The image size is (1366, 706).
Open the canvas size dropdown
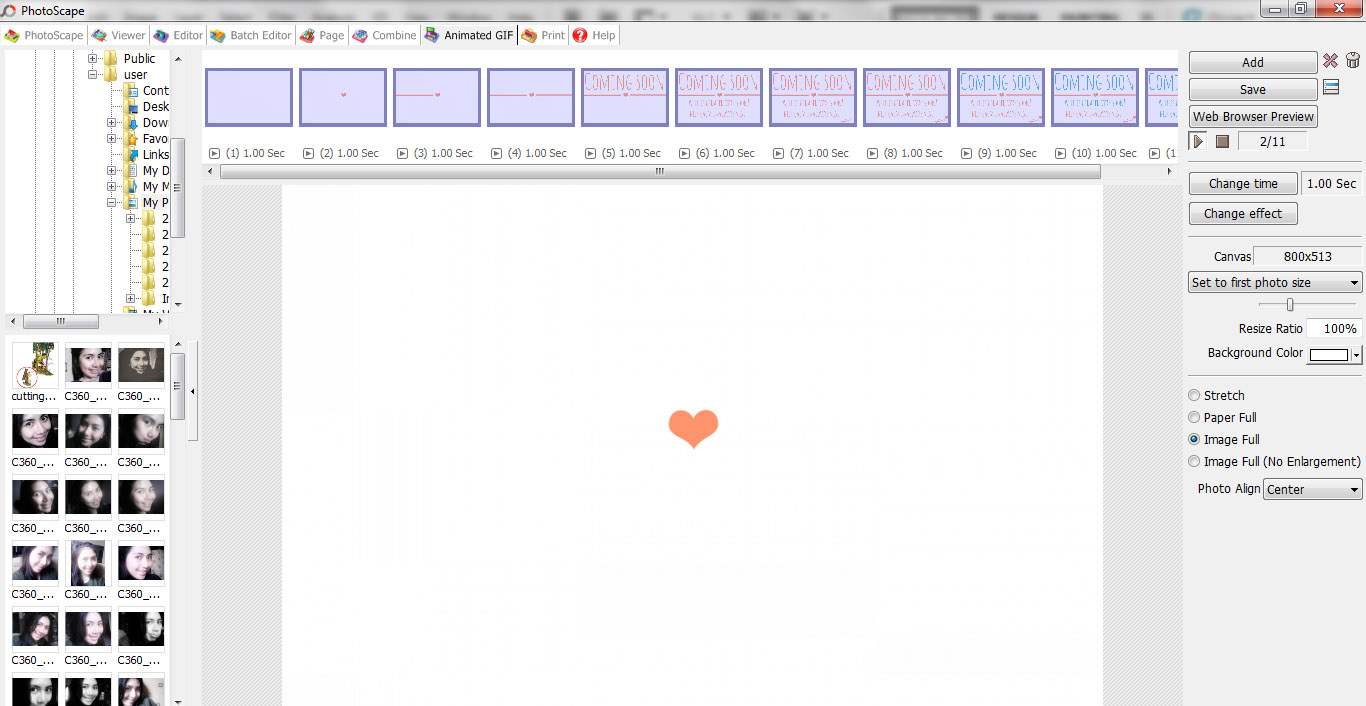(1274, 282)
